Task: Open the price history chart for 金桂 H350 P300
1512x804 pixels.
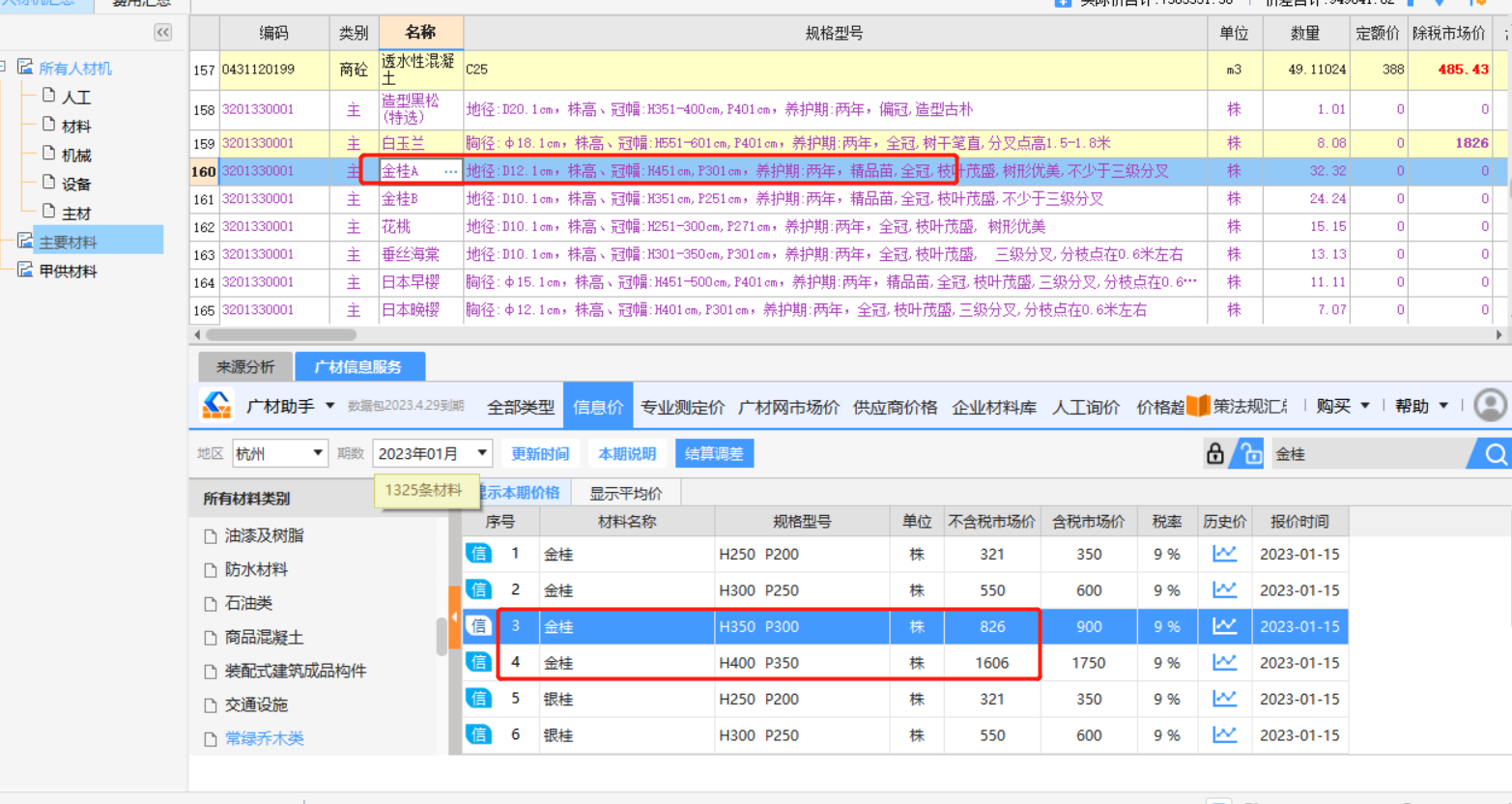Action: (x=1224, y=626)
